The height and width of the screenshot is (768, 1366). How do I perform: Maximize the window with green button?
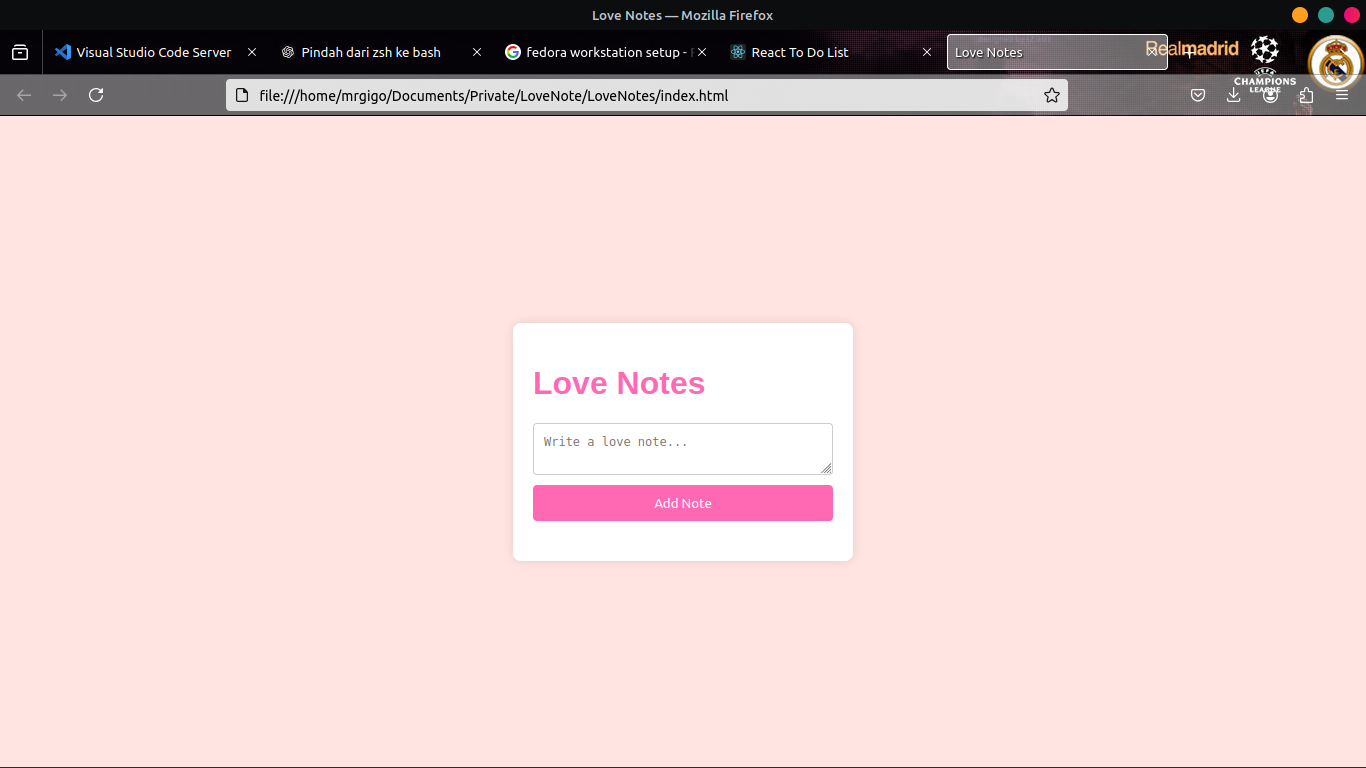(1326, 15)
